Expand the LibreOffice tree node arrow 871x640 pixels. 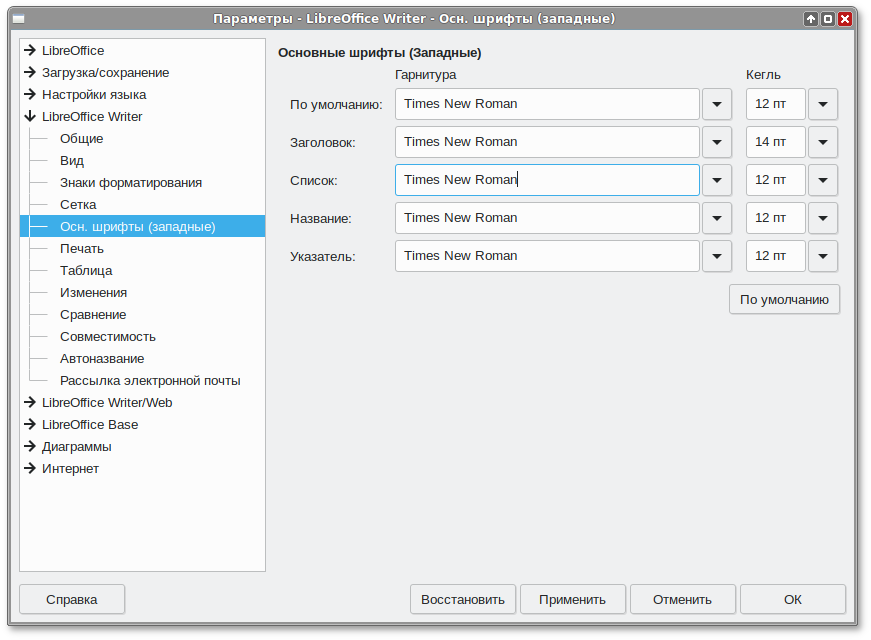point(30,50)
